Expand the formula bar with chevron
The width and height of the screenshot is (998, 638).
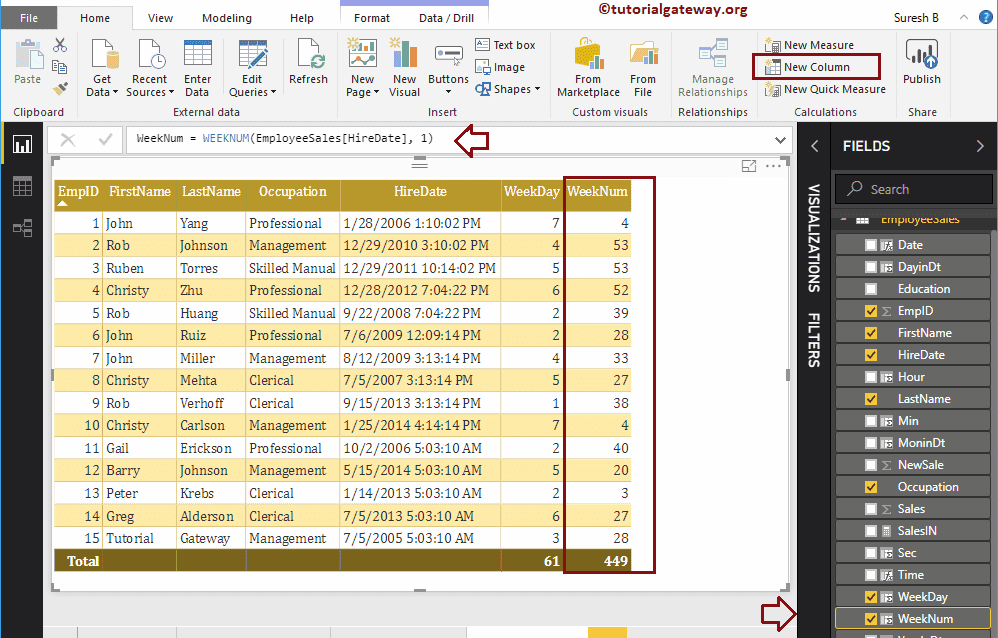(780, 140)
